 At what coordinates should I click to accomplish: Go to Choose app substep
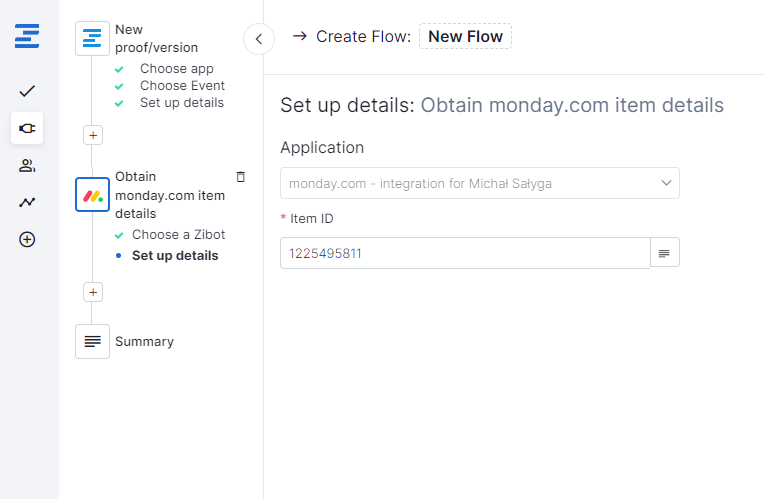(177, 69)
